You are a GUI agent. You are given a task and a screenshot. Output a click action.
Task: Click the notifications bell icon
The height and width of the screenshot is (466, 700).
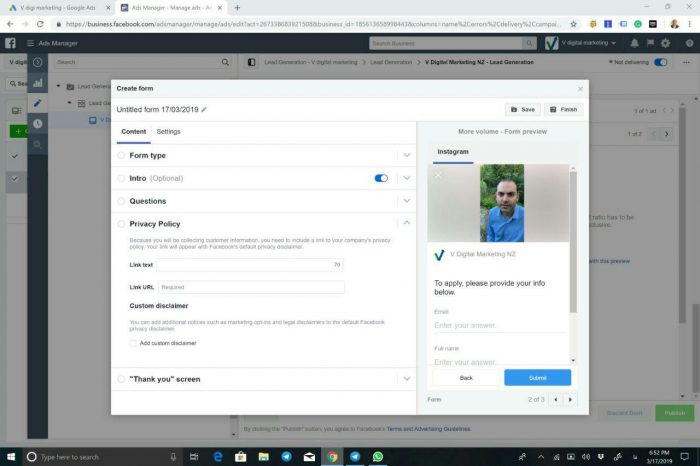(634, 43)
